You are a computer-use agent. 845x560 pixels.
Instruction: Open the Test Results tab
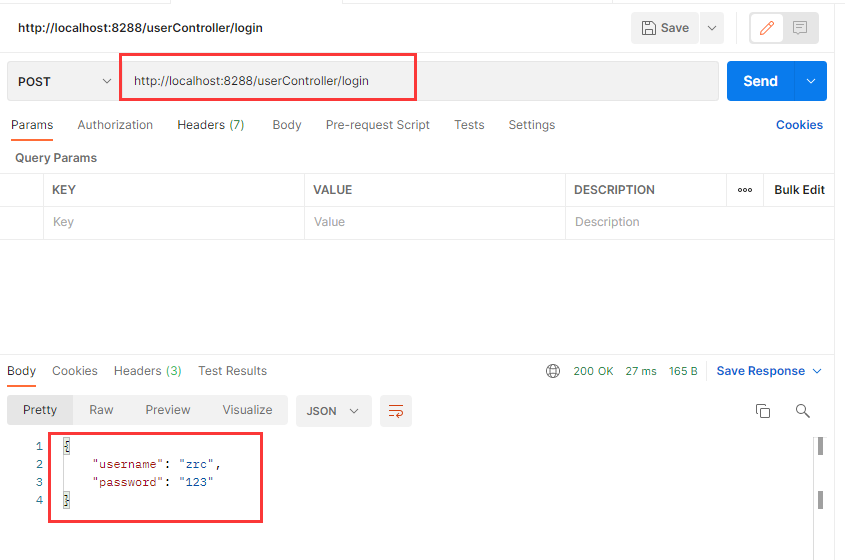pos(232,371)
